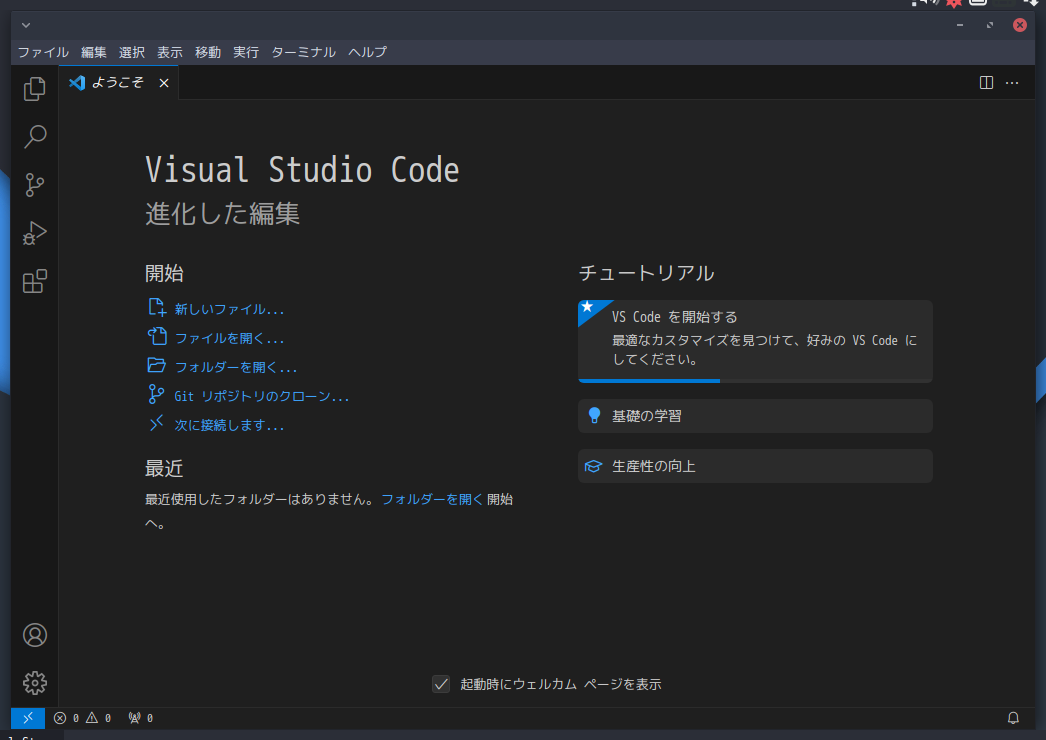Open the 選択 menu
The height and width of the screenshot is (740, 1046).
coord(131,52)
